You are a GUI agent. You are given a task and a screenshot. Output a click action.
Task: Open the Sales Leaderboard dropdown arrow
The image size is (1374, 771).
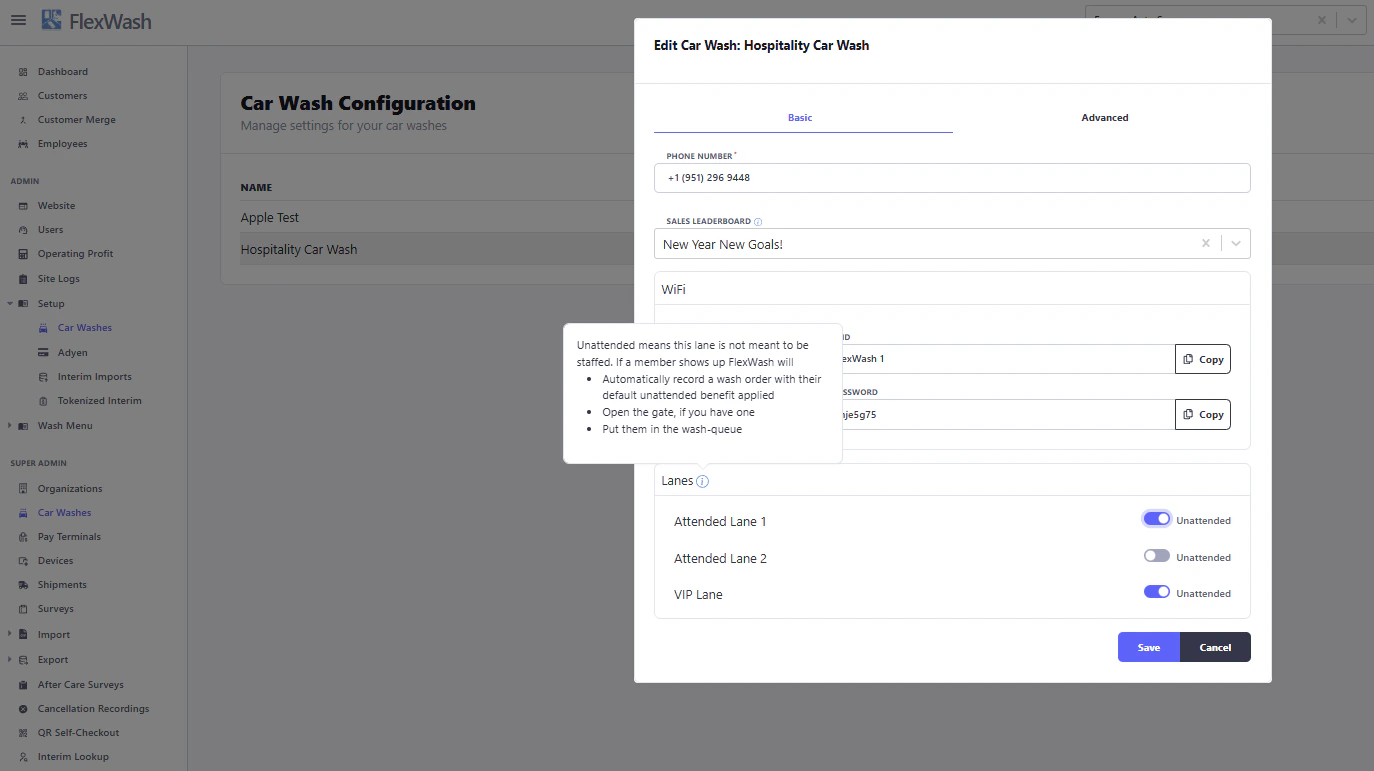click(x=1236, y=244)
